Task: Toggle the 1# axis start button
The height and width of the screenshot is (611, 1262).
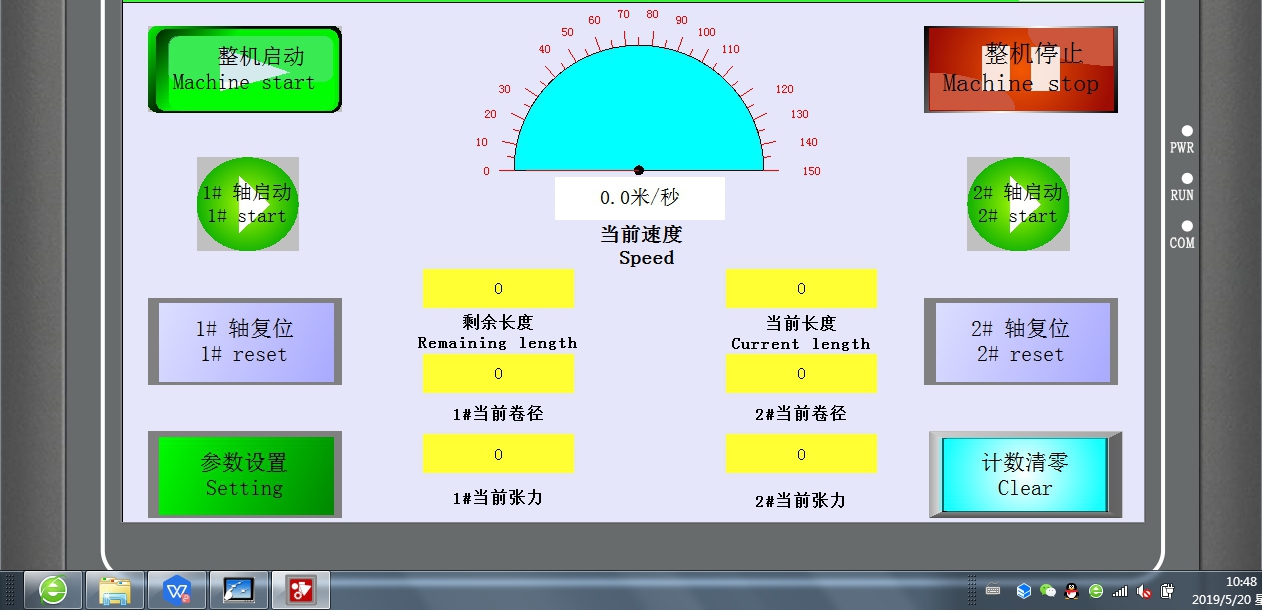Action: click(247, 203)
